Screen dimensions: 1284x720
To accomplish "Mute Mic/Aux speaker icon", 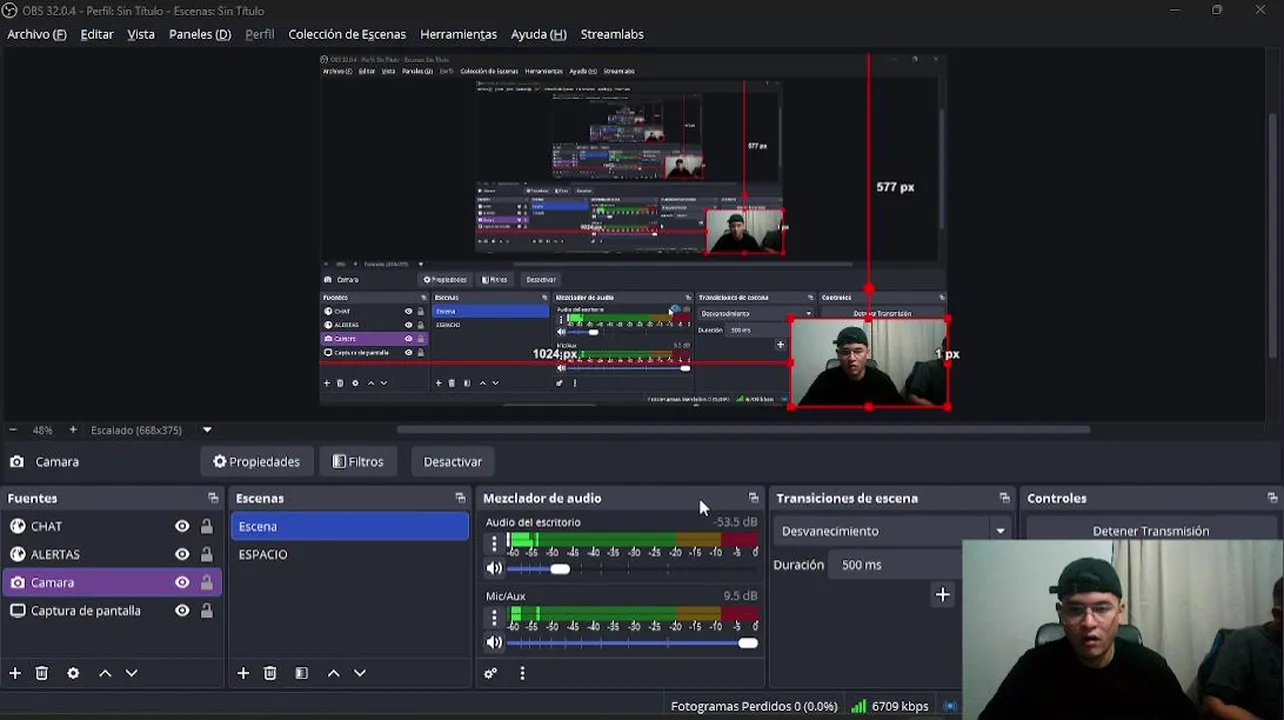I will click(494, 642).
